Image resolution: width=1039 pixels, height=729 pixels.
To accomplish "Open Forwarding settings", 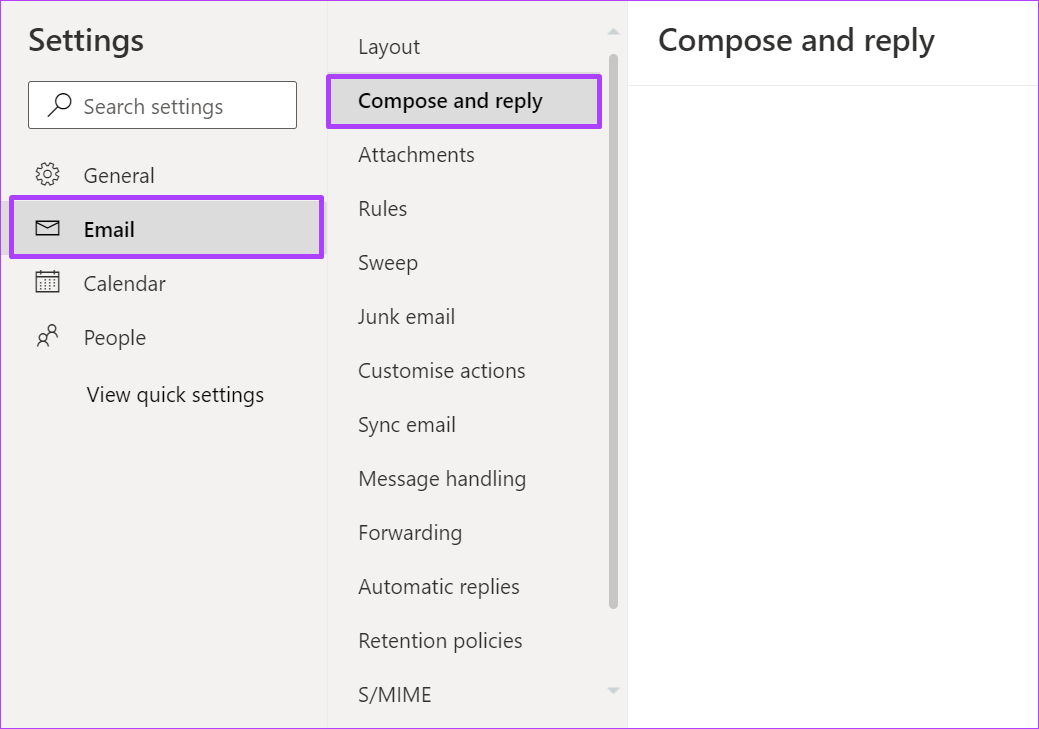I will (465, 533).
